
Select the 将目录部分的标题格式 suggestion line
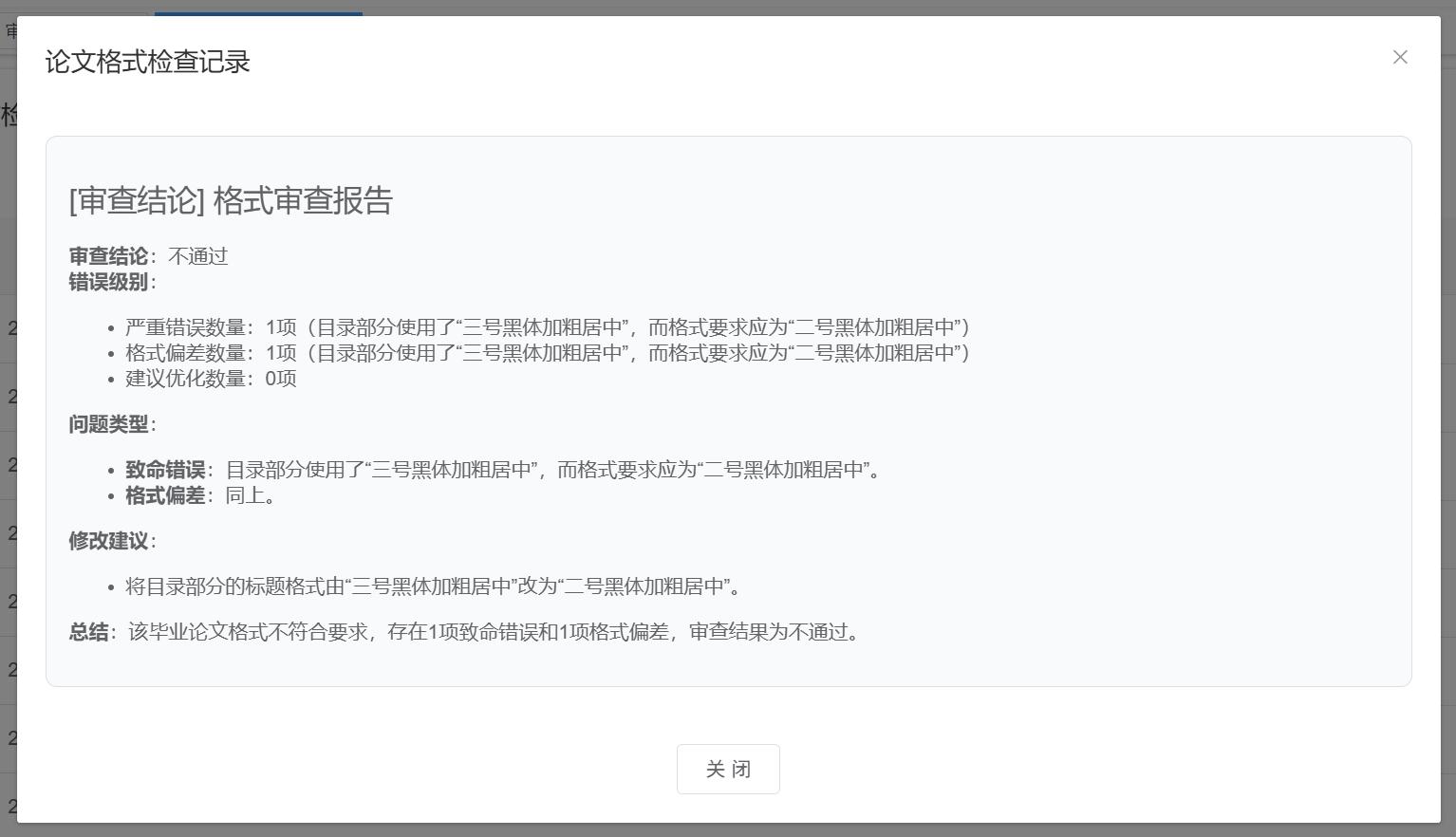(433, 586)
